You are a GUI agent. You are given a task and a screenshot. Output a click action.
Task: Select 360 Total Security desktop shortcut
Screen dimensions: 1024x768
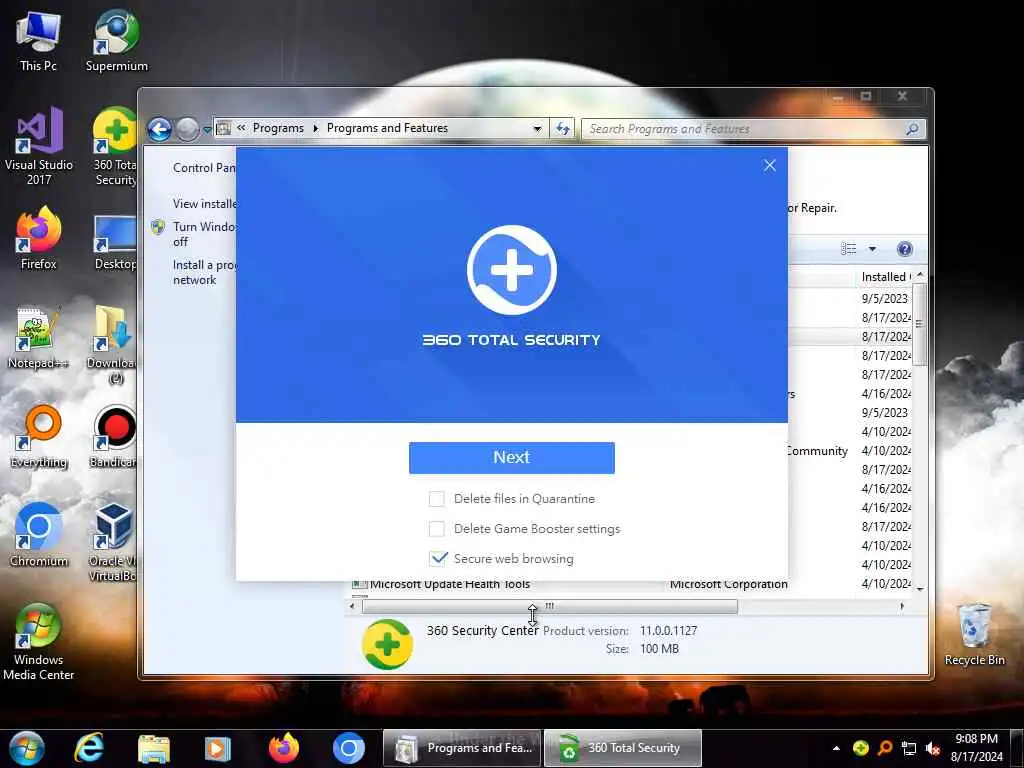click(115, 147)
